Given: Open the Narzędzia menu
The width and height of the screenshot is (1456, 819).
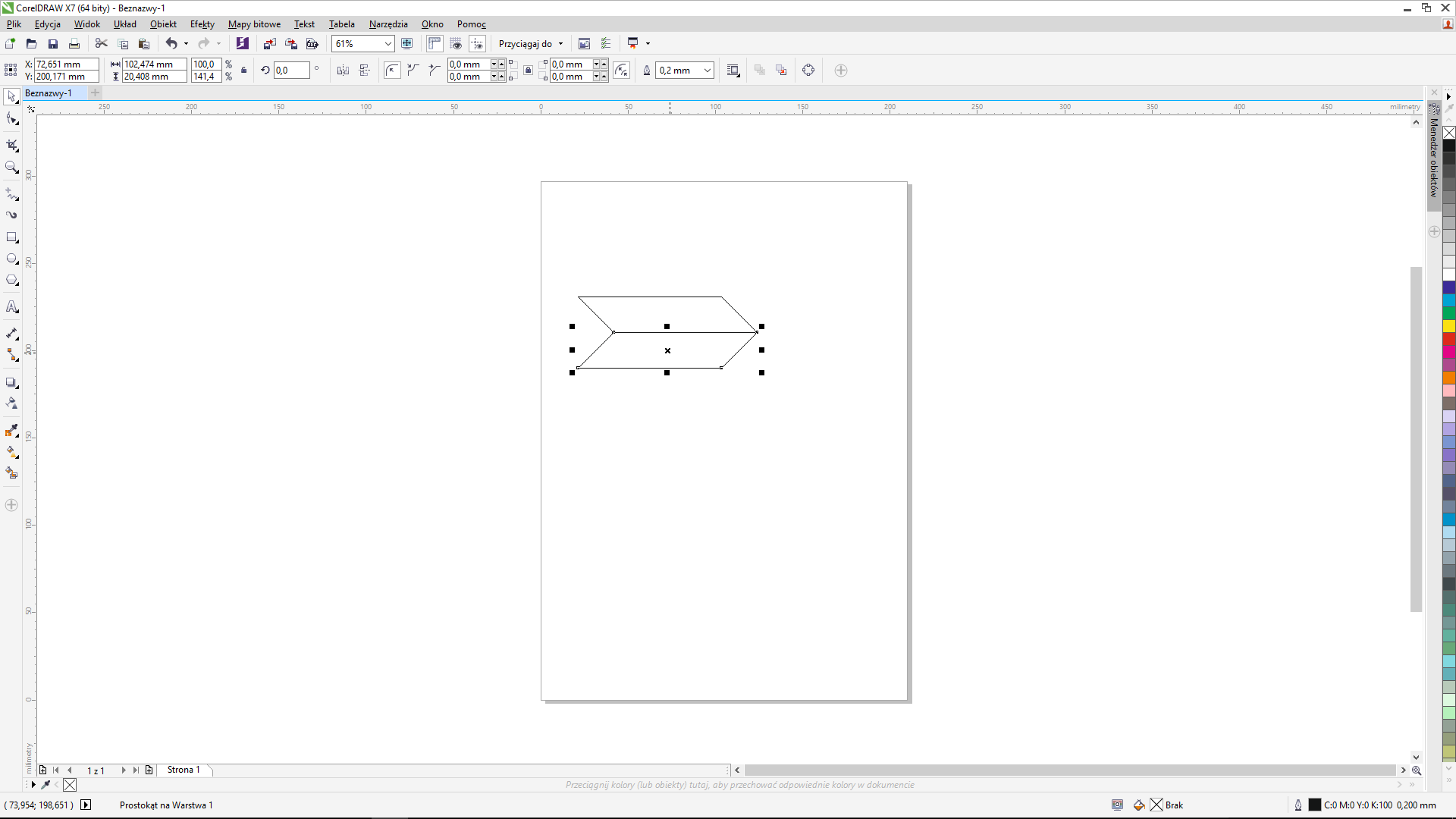Looking at the screenshot, I should [388, 24].
